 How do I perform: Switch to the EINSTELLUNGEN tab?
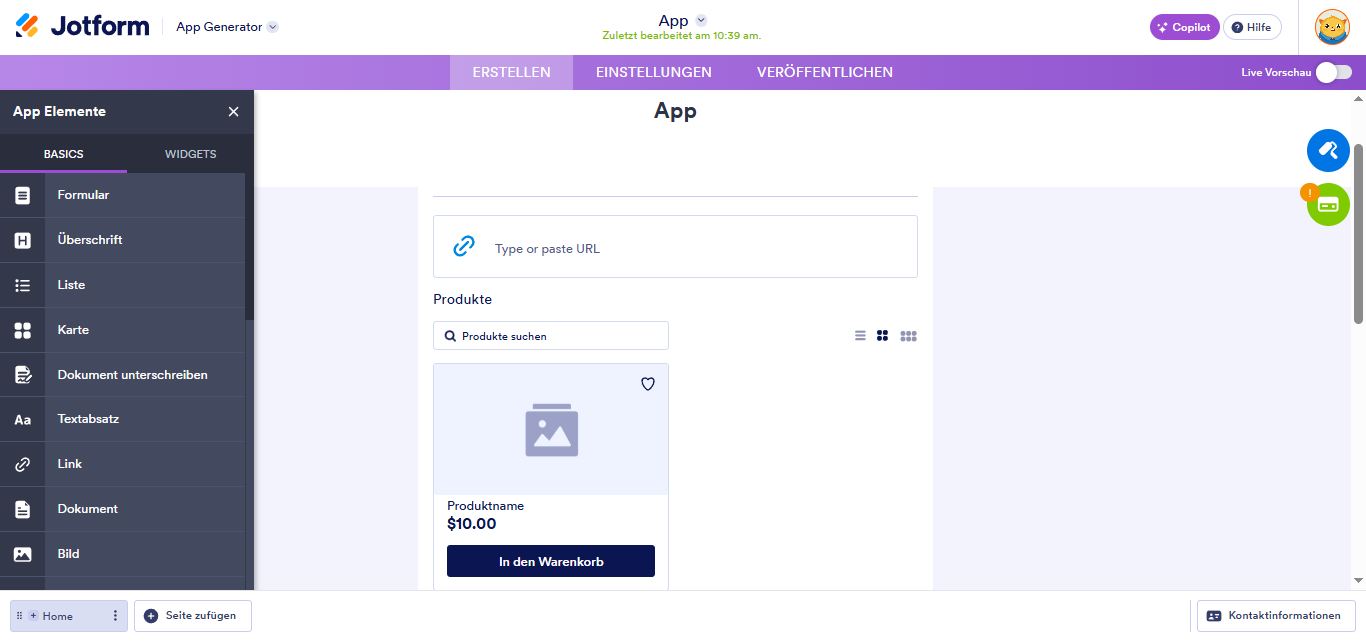pos(653,71)
